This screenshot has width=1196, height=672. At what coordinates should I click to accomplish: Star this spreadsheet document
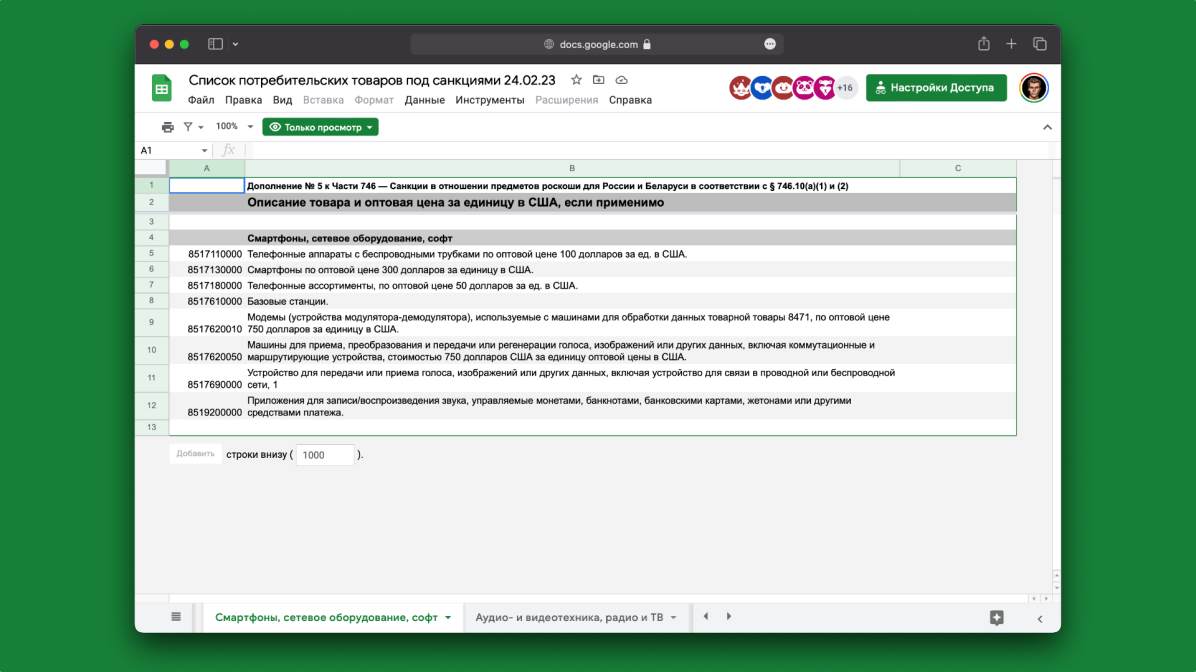pos(576,80)
